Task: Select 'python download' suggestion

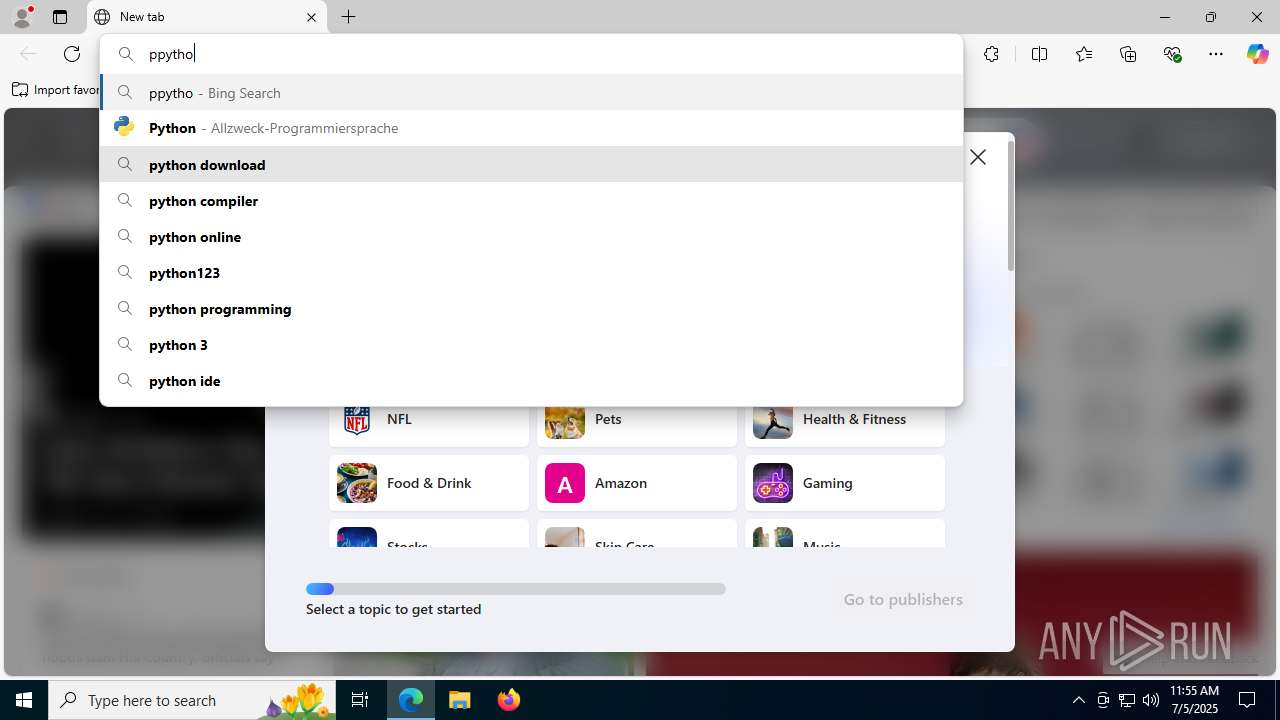Action: pyautogui.click(x=531, y=164)
